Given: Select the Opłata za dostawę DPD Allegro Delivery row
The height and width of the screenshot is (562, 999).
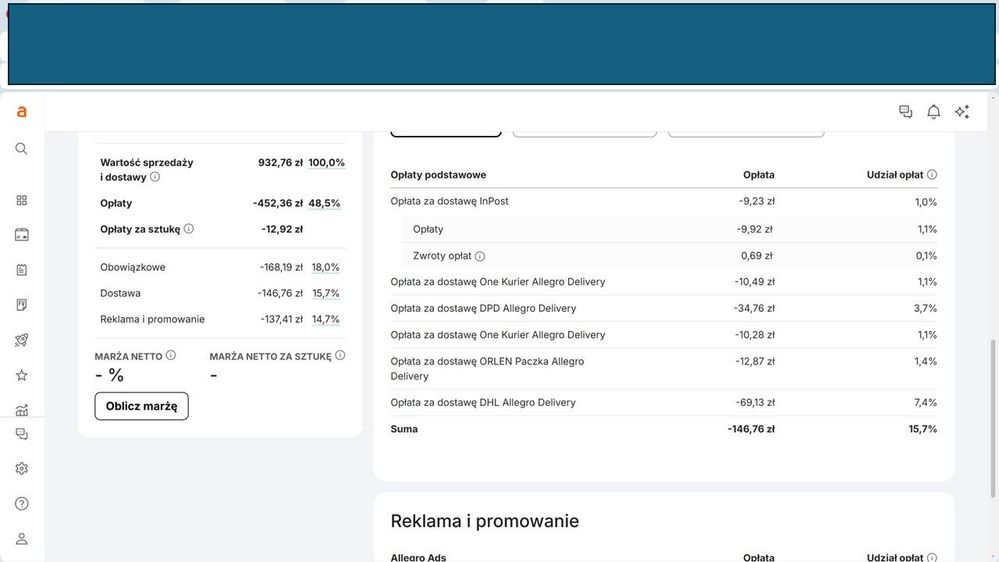Looking at the screenshot, I should pyautogui.click(x=663, y=308).
